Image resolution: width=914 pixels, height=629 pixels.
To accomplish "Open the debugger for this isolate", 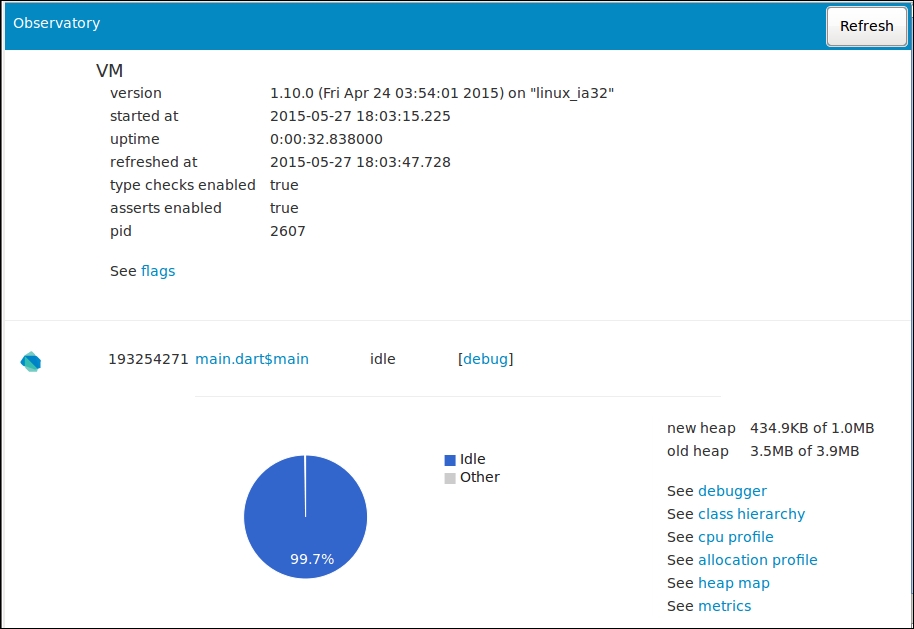I will (734, 490).
